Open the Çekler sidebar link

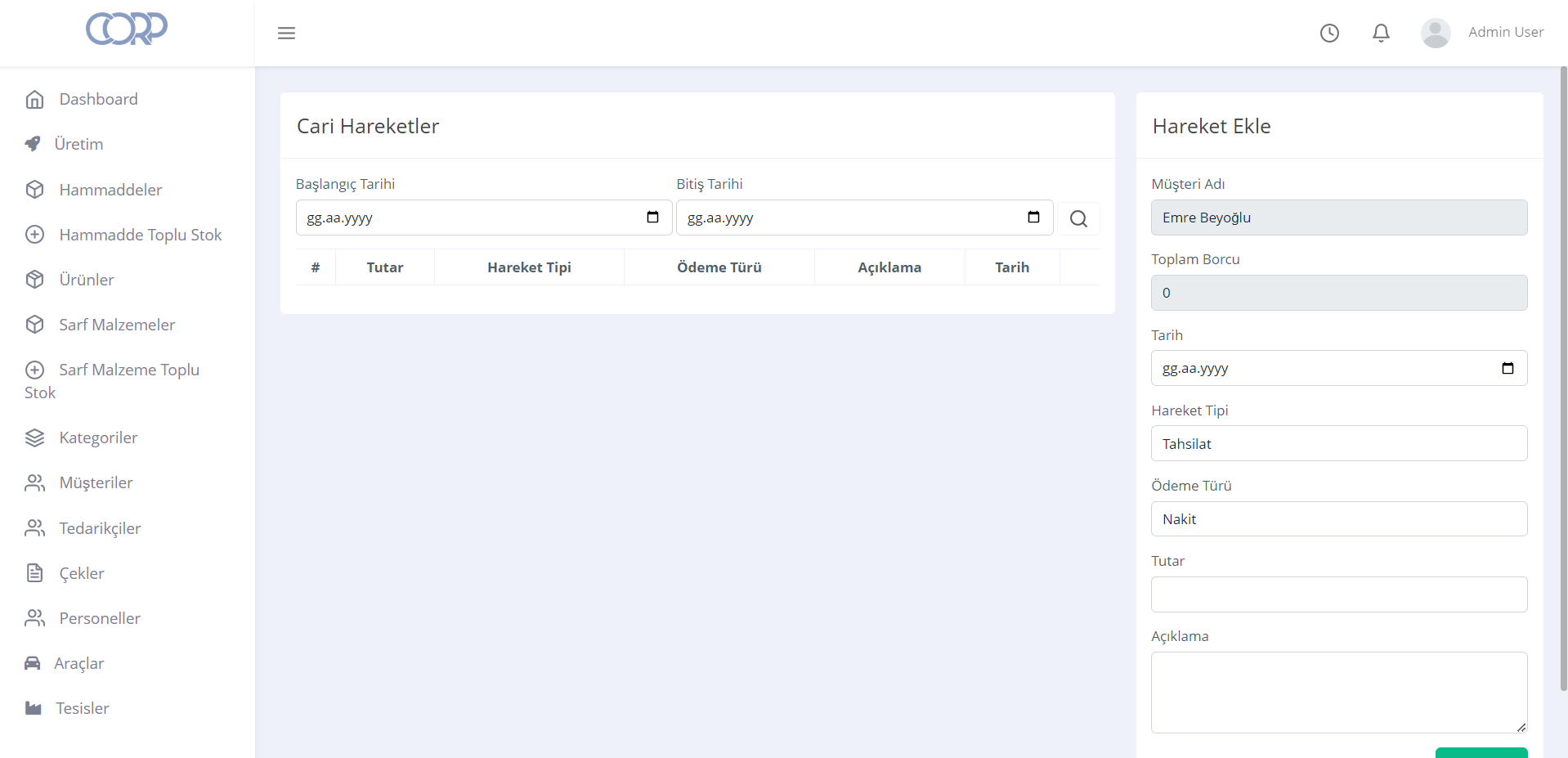82,573
